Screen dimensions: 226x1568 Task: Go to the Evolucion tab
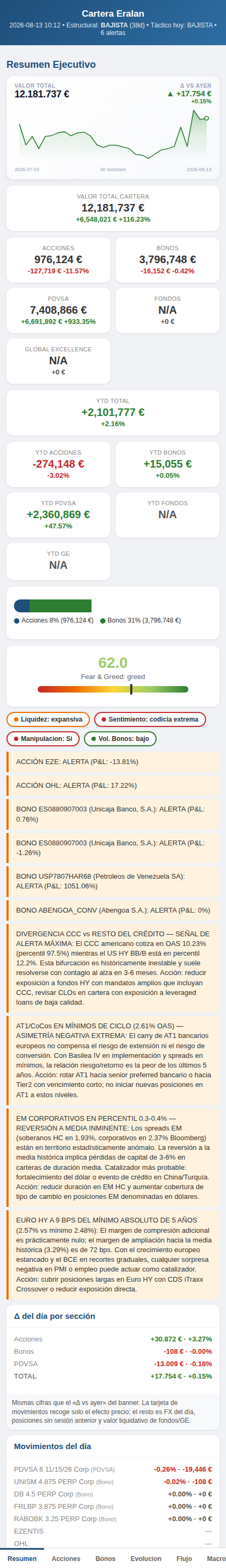(146, 1559)
